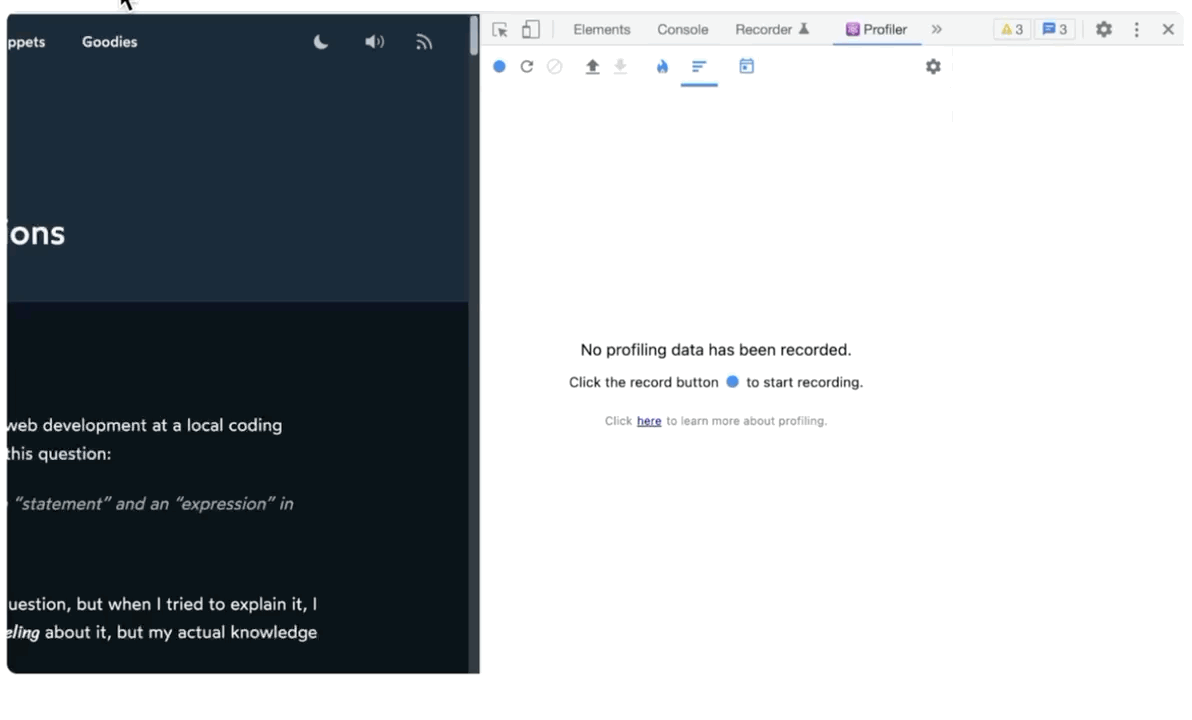Open the RSS feed icon
1192x720 pixels.
click(x=424, y=42)
